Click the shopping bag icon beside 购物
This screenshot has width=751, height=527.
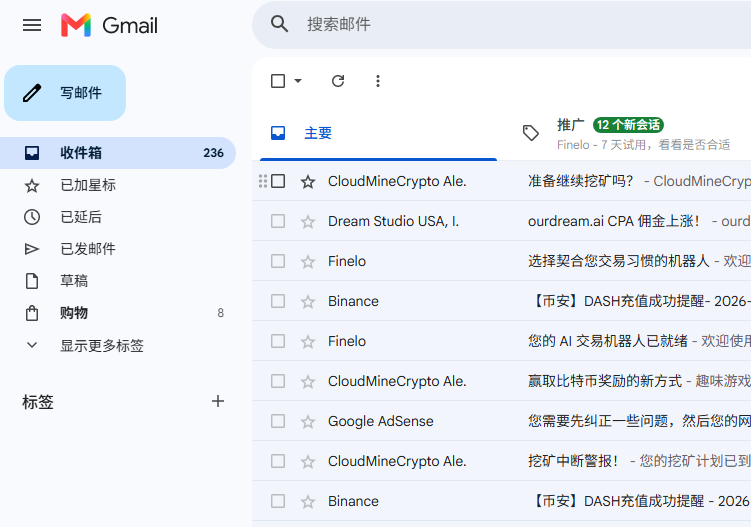pos(32,313)
